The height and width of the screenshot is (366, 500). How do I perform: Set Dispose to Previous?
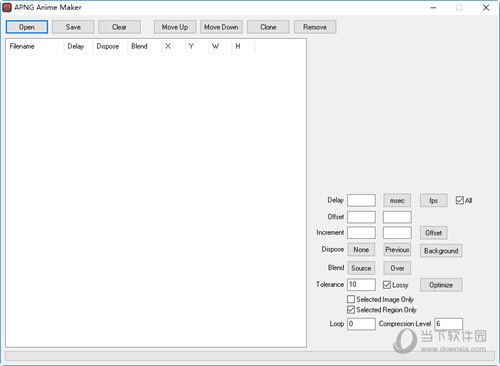[x=397, y=249]
